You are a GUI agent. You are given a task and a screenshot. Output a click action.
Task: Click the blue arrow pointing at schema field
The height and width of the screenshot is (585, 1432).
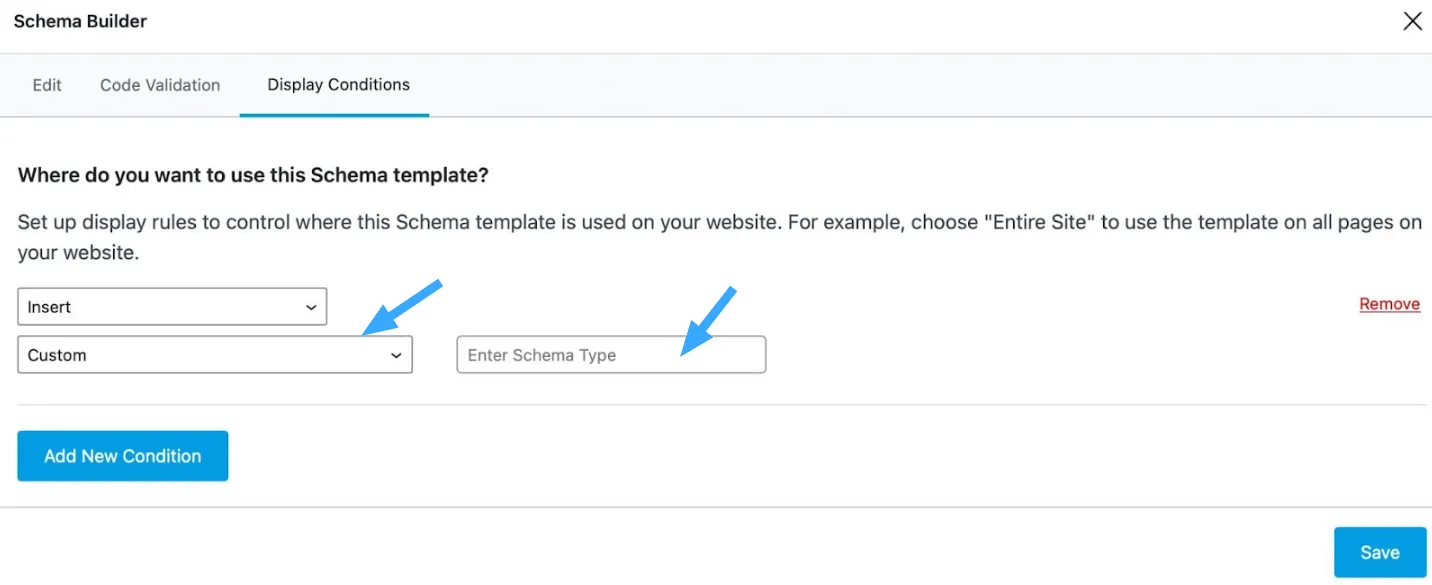coord(709,320)
